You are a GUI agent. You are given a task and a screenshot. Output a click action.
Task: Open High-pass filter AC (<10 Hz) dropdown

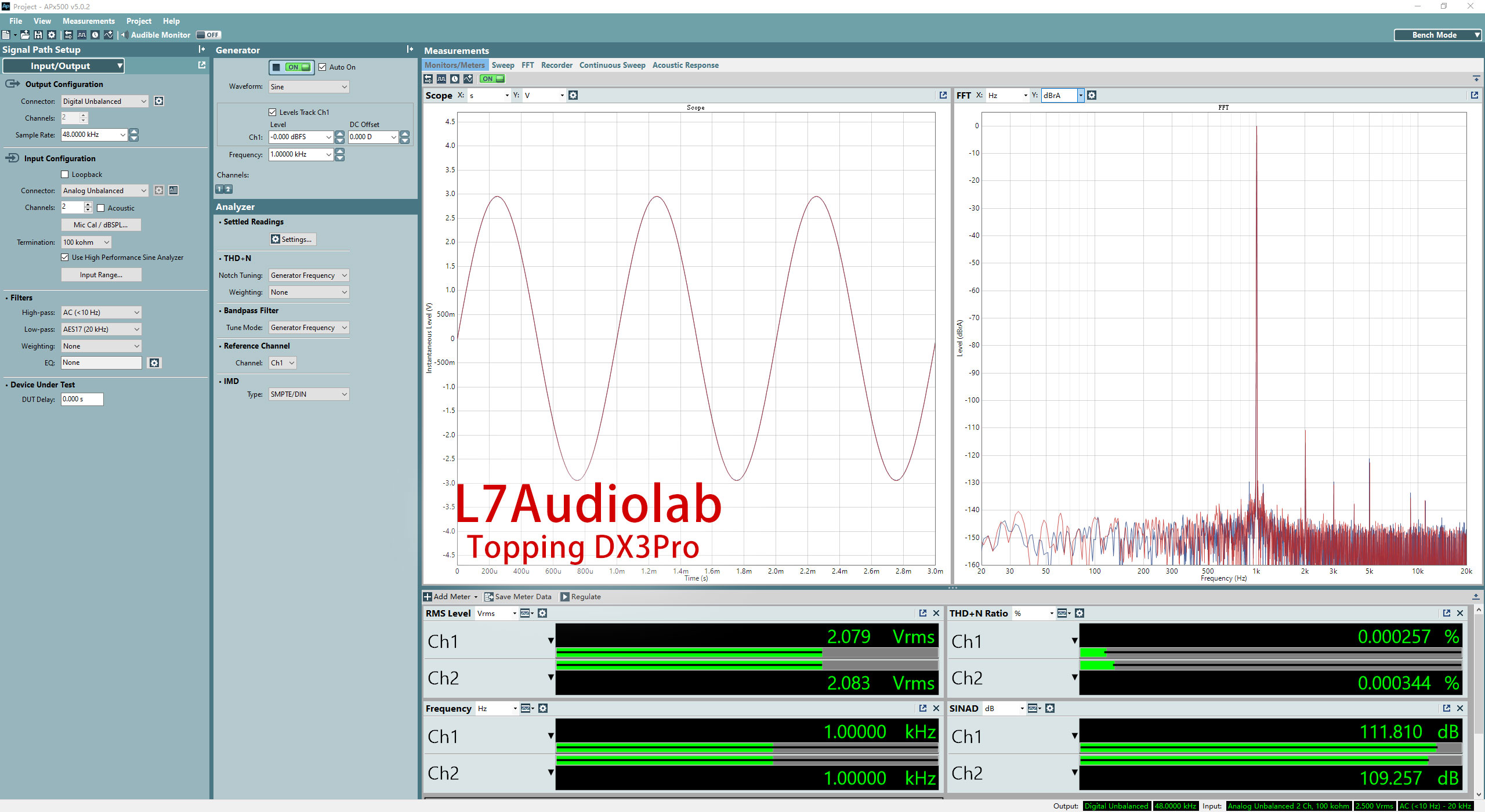101,313
